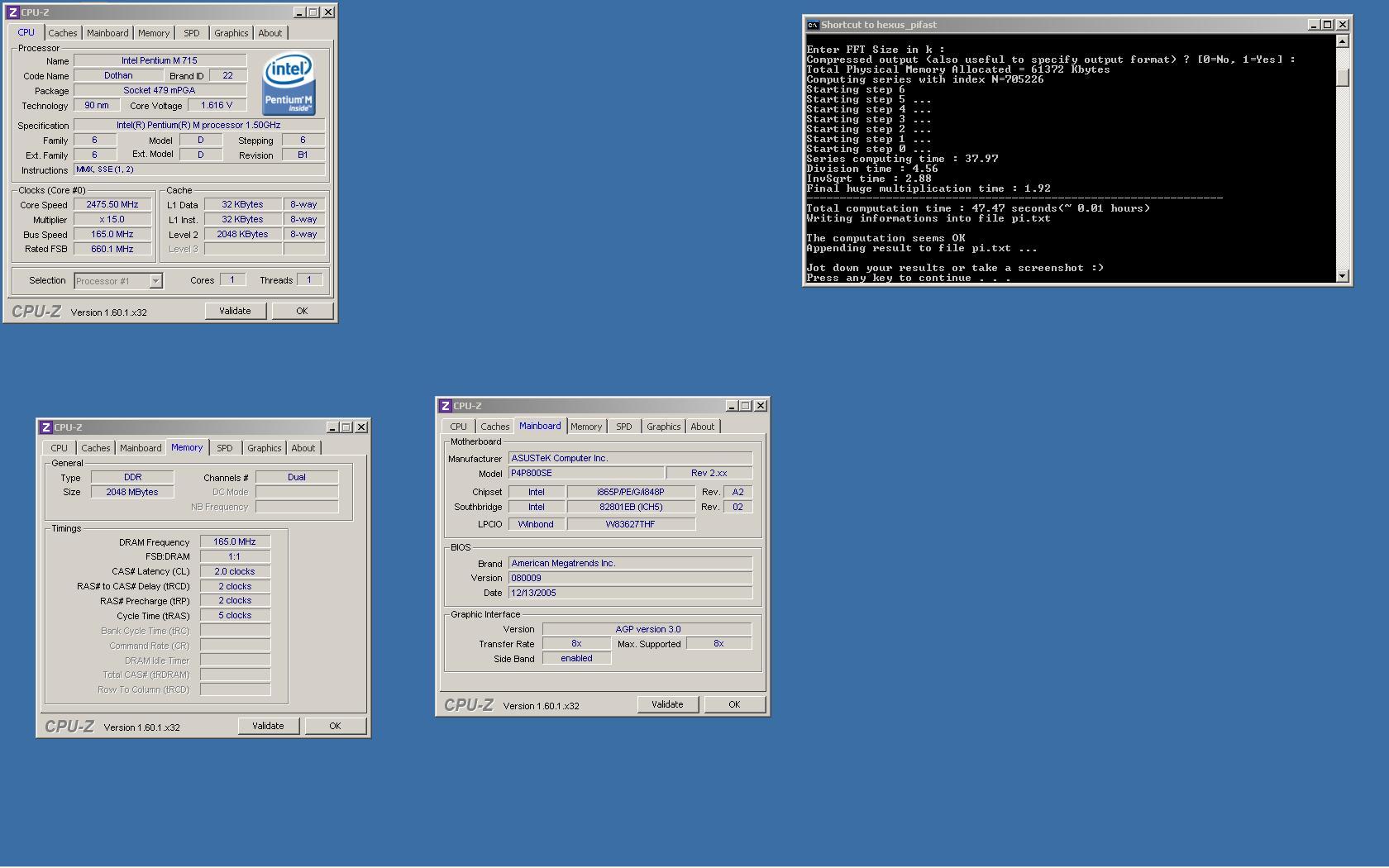Click the DRAM Frequency value 165.0 MHz
The width and height of the screenshot is (1389, 868).
coord(235,541)
